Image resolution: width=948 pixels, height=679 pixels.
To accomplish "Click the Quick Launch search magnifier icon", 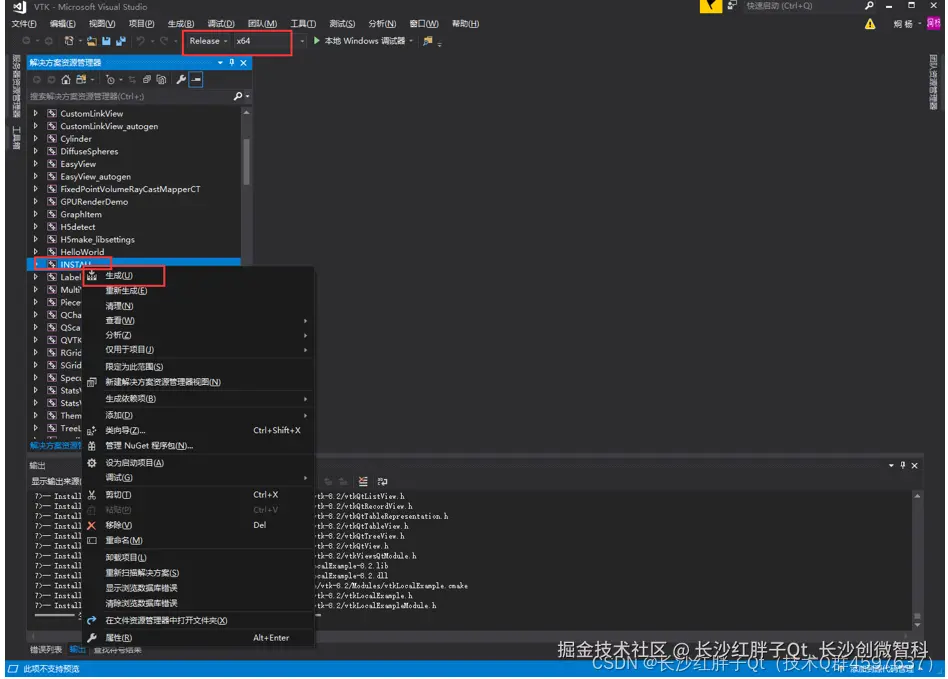I will [869, 5].
